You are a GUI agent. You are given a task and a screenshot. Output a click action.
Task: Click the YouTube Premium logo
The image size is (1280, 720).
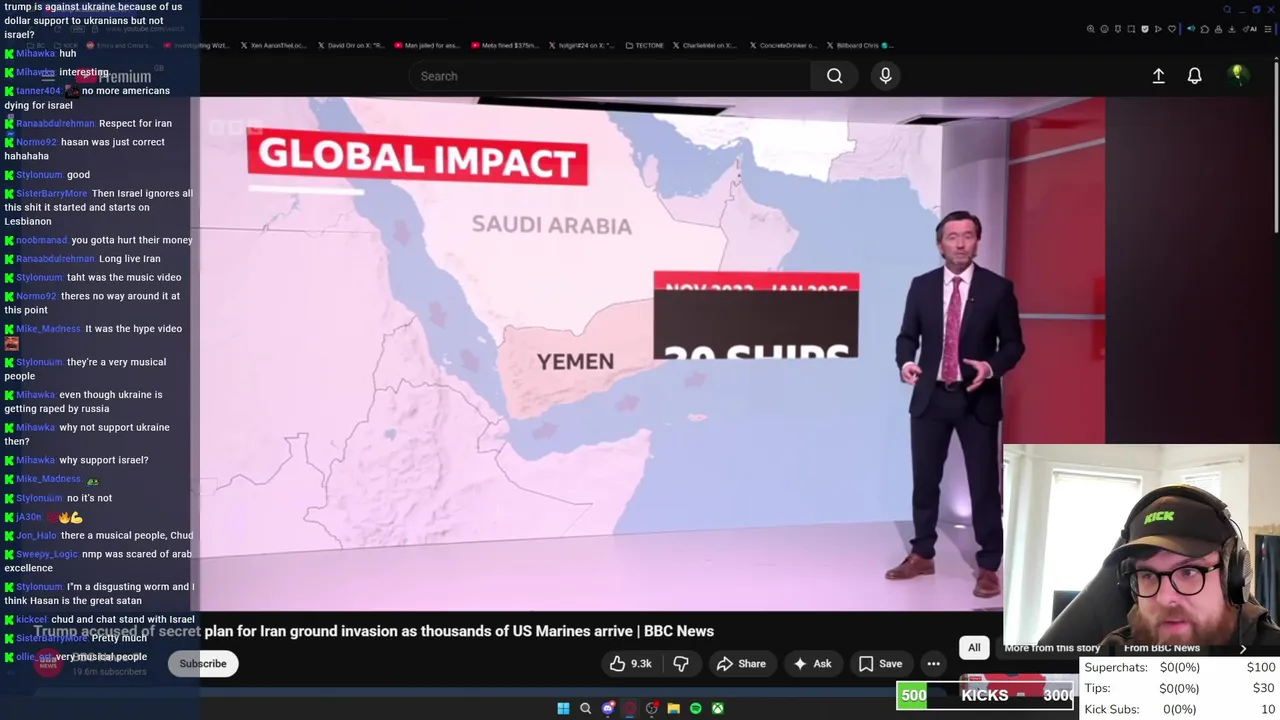tap(112, 76)
